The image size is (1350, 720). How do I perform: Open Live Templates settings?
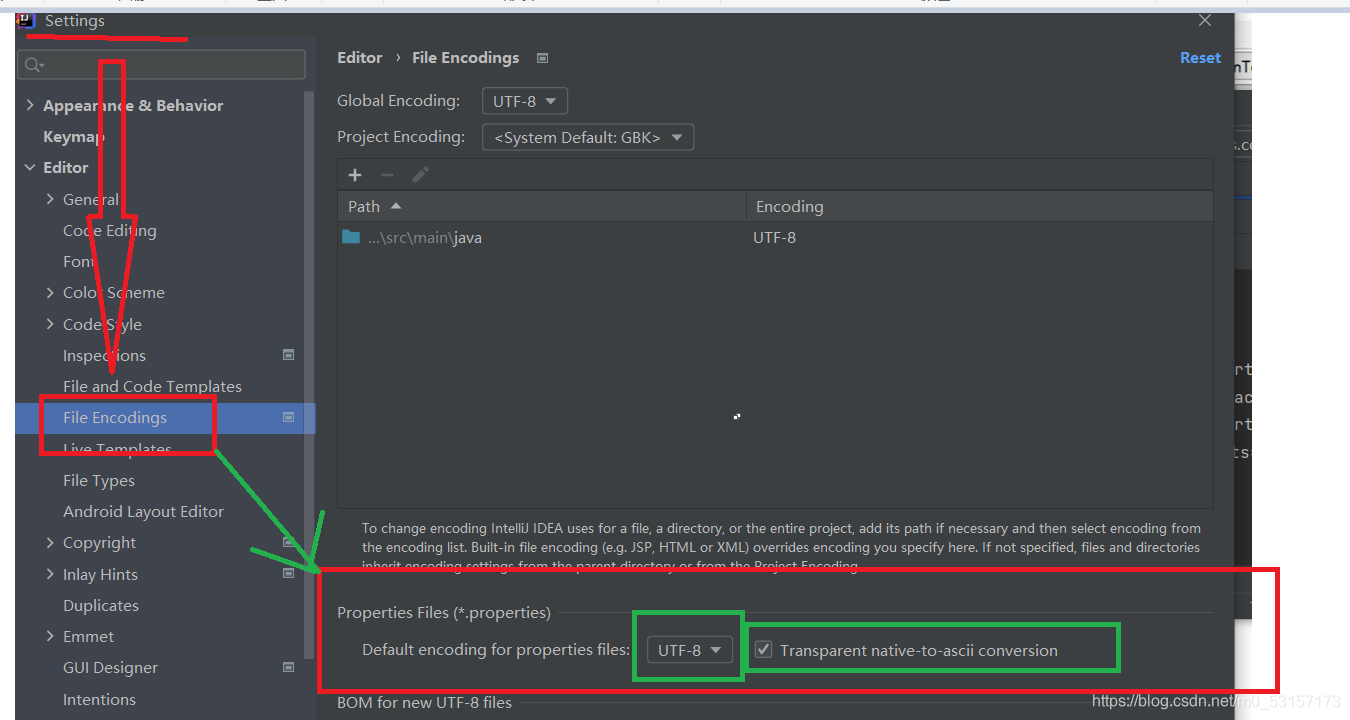tap(117, 449)
